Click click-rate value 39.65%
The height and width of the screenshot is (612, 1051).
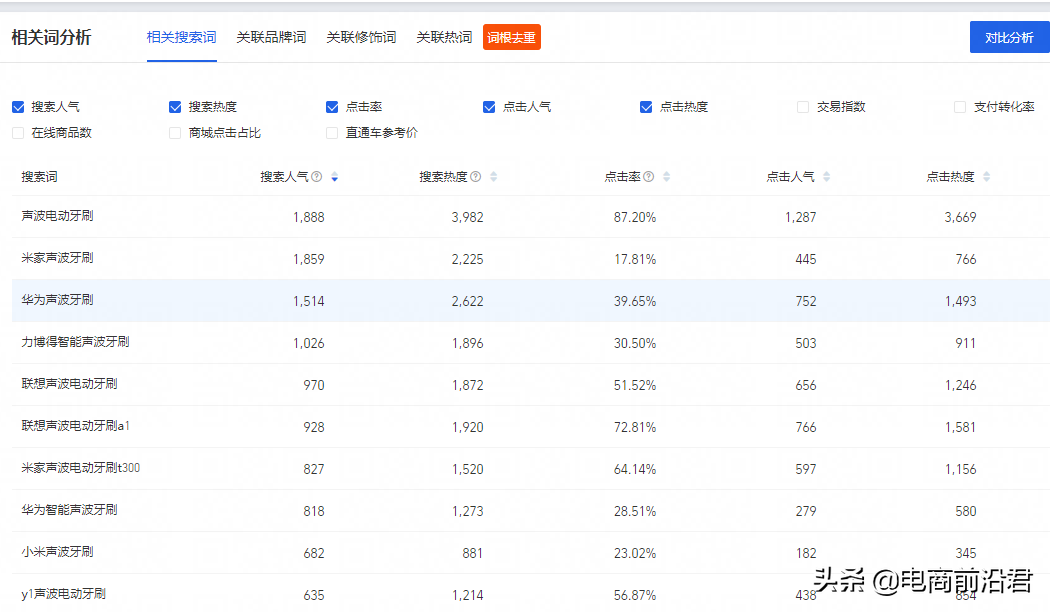coord(635,302)
